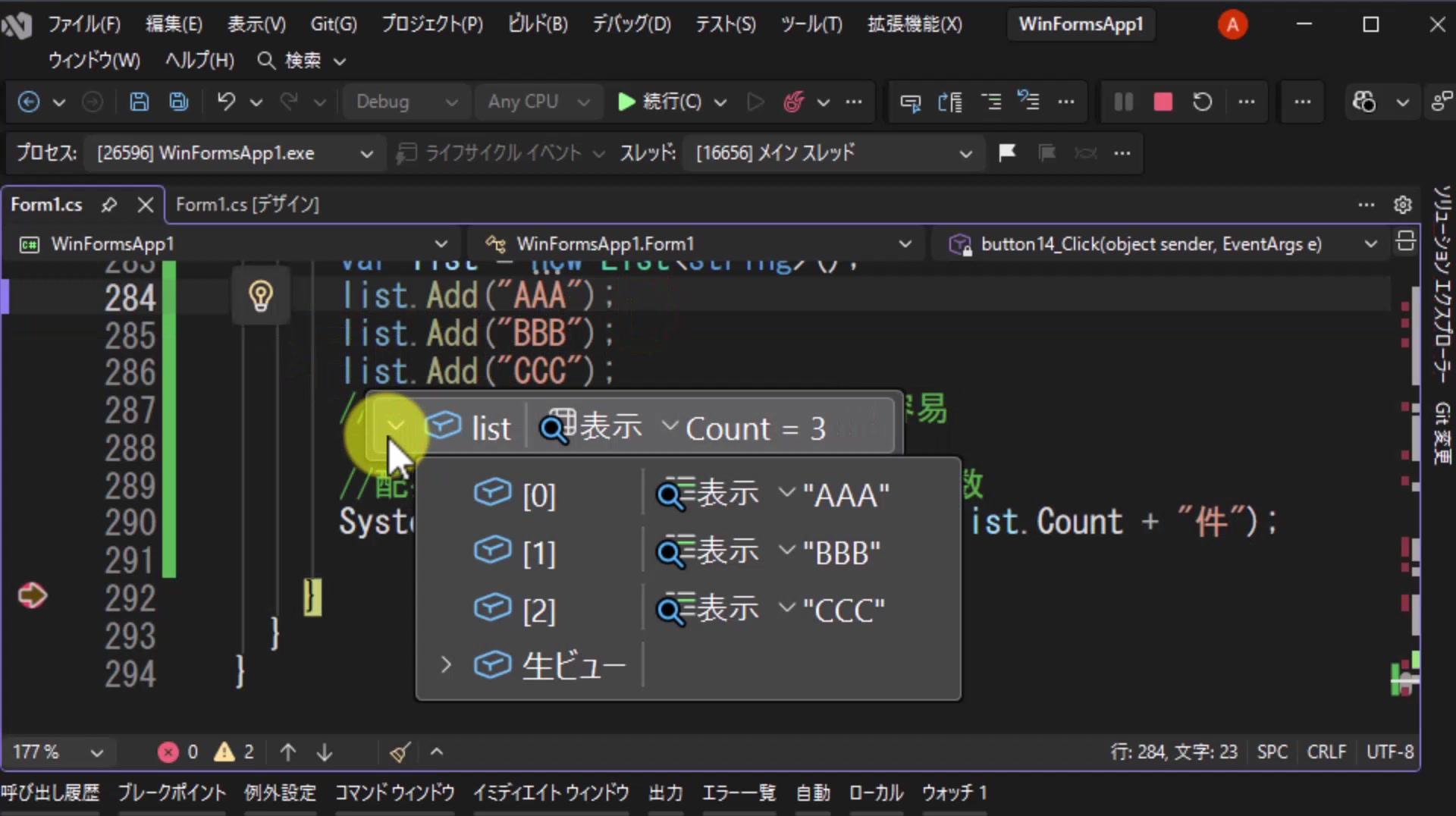
Task: Click magnifier visualizer icon for item [0]
Action: pyautogui.click(x=674, y=493)
